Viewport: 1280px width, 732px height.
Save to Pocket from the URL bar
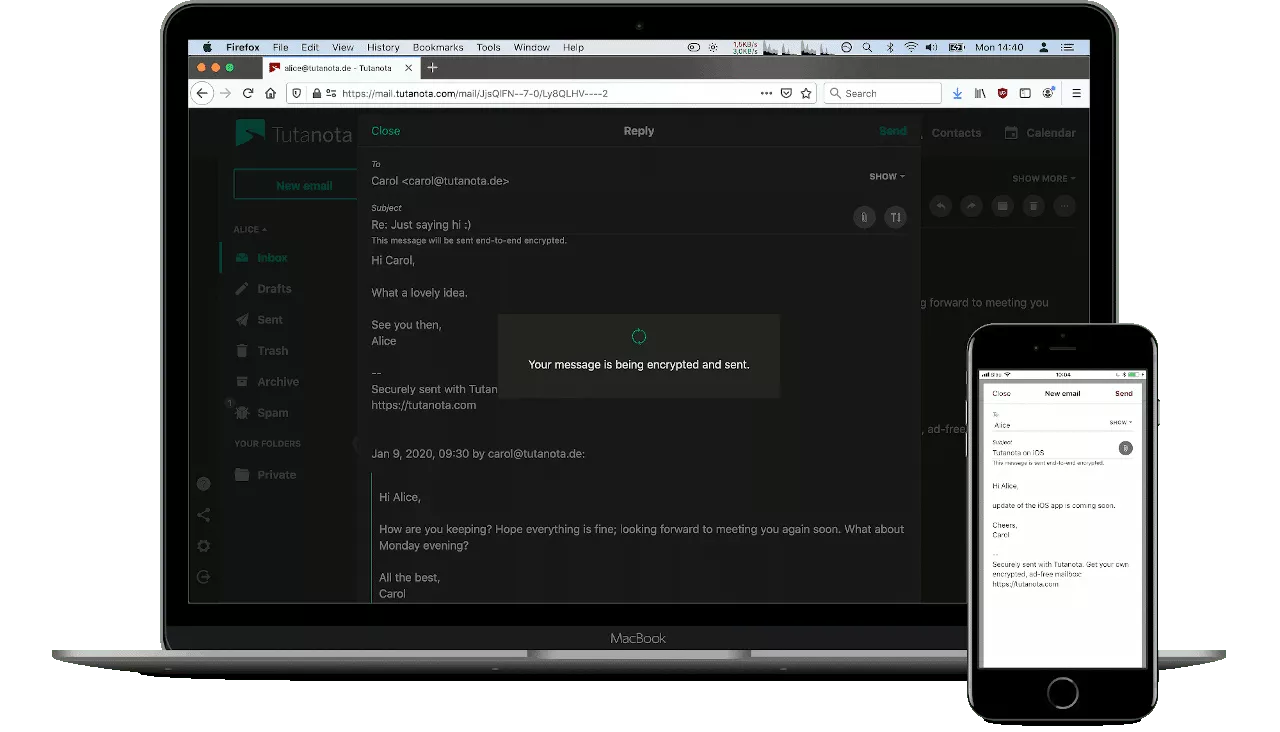pos(786,93)
